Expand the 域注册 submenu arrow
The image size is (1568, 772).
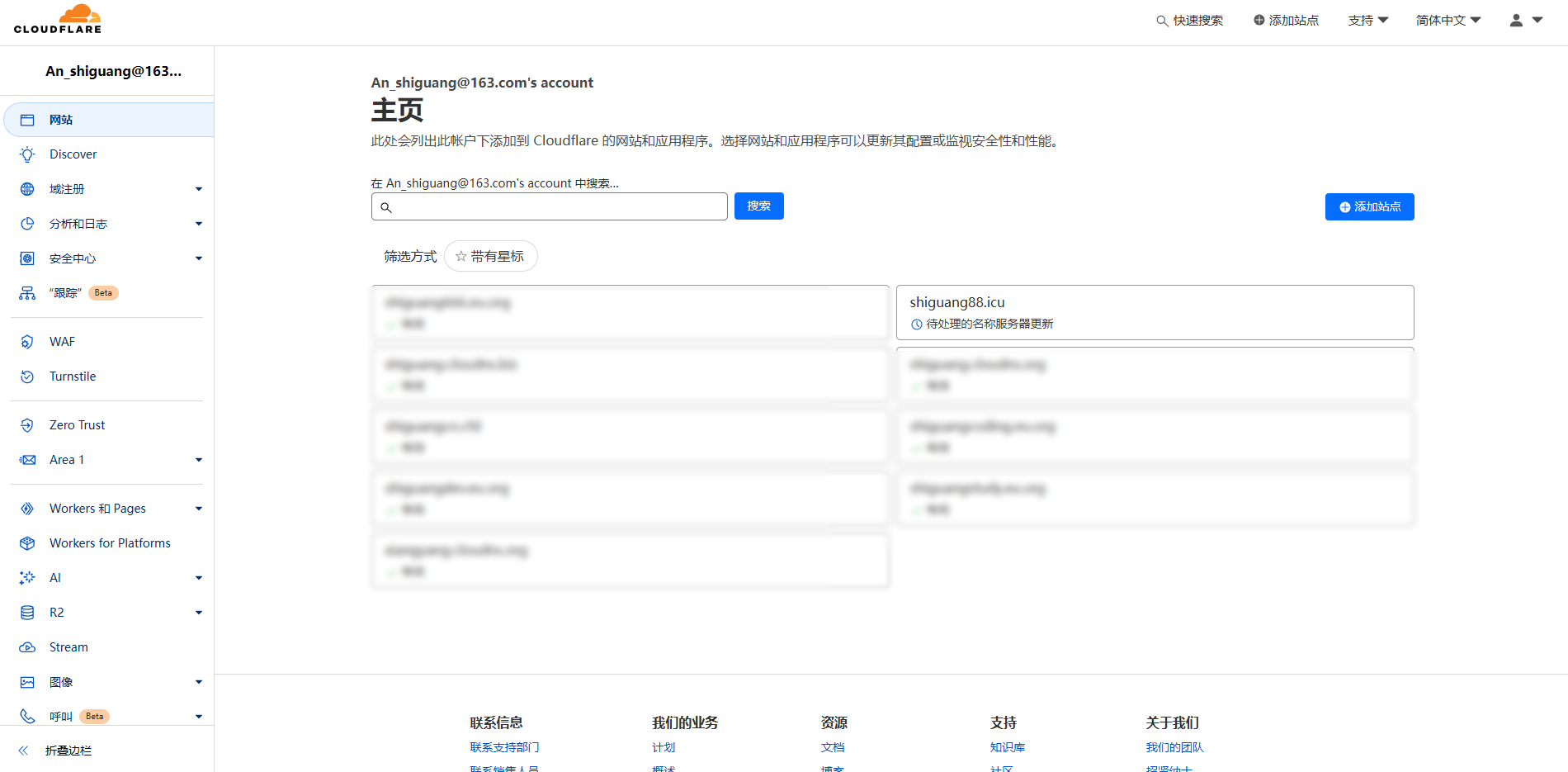(199, 189)
